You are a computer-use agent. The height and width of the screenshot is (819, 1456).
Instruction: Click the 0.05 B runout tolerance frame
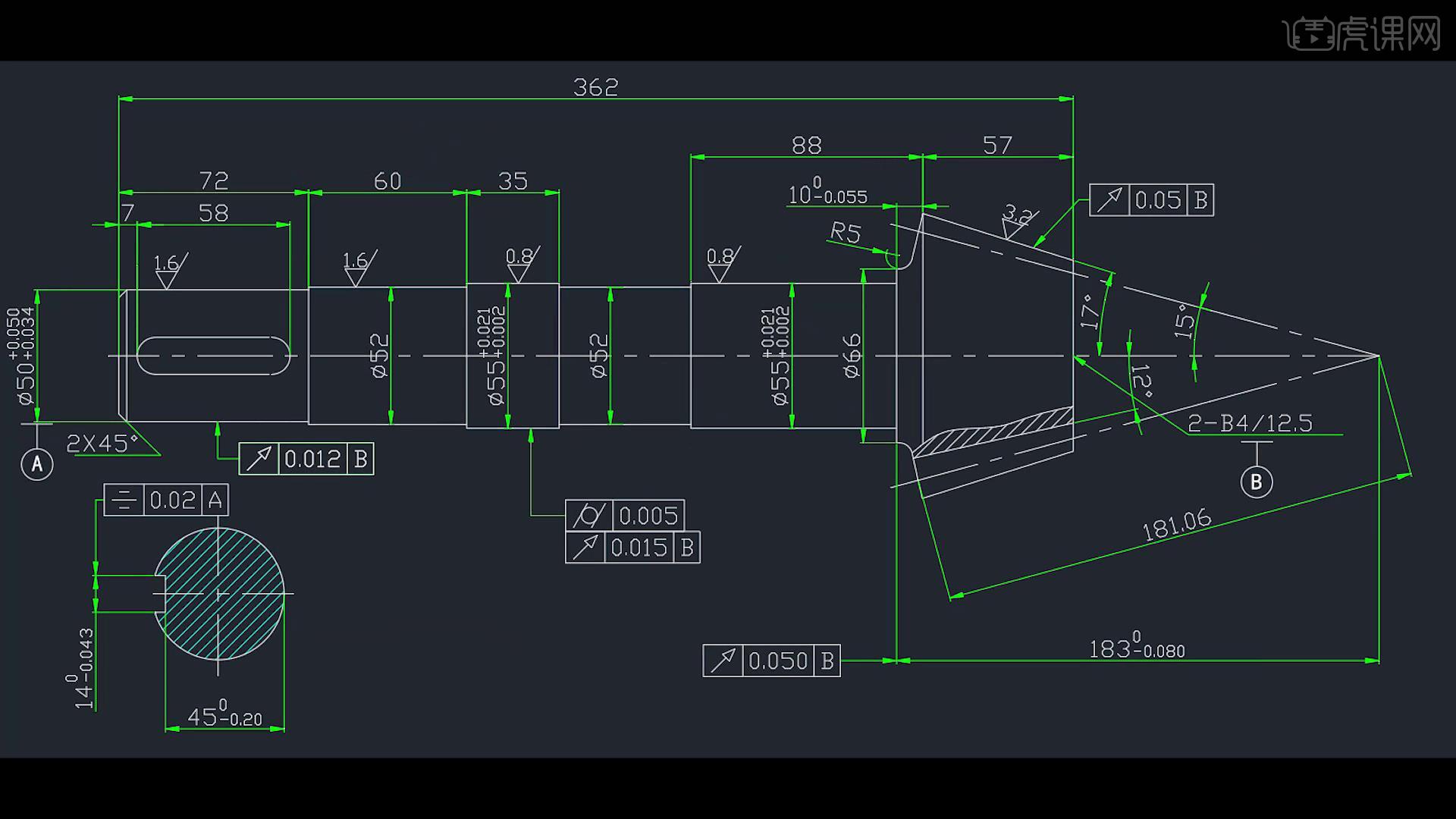[1151, 200]
